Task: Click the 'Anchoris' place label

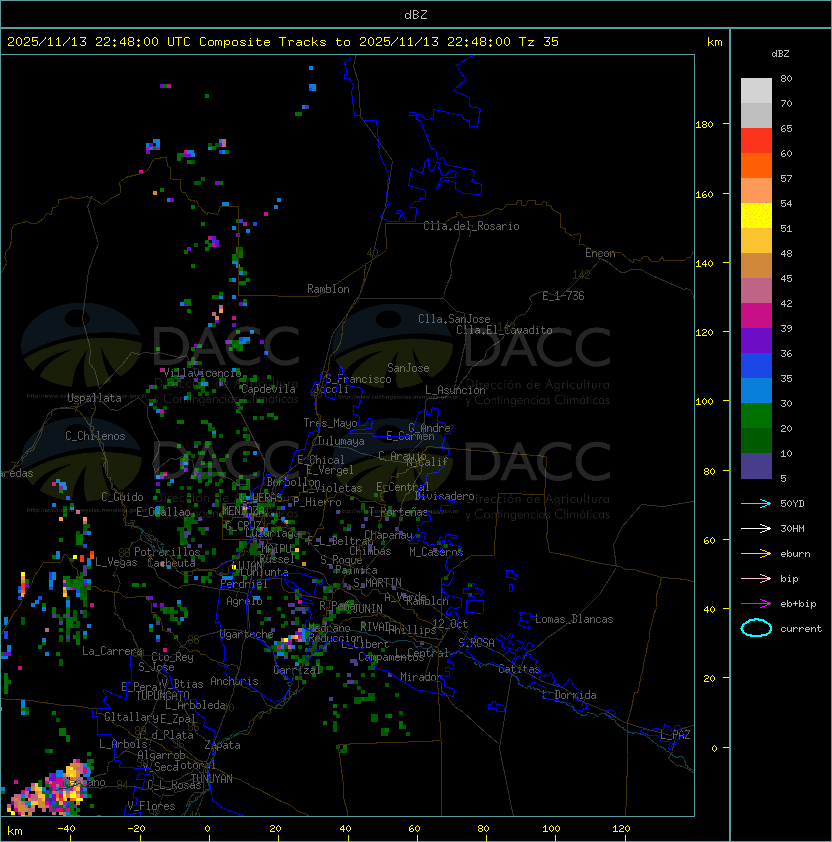Action: tap(234, 681)
